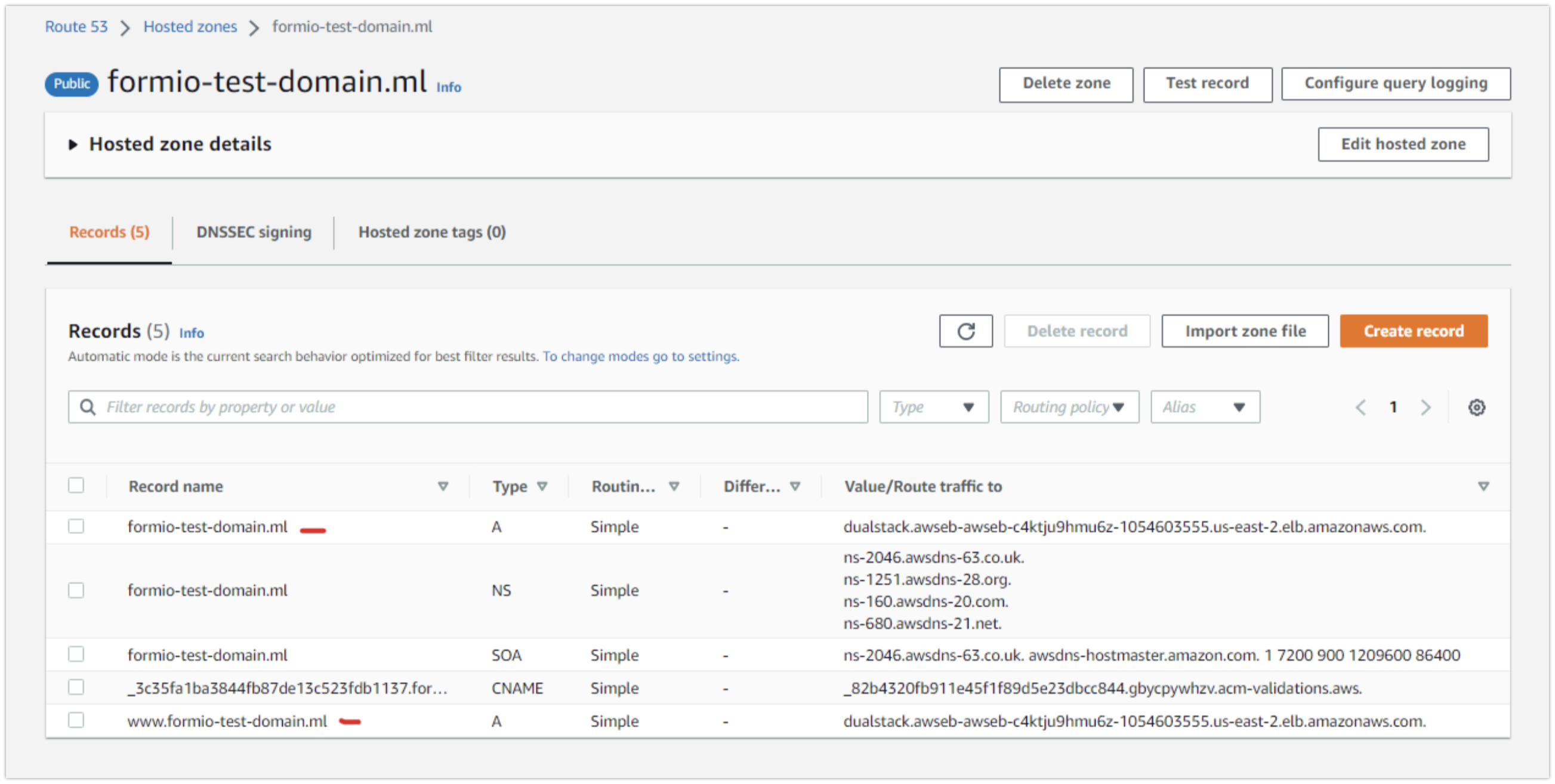The image size is (1555, 784).
Task: Click SOA type cell
Action: 506,656
